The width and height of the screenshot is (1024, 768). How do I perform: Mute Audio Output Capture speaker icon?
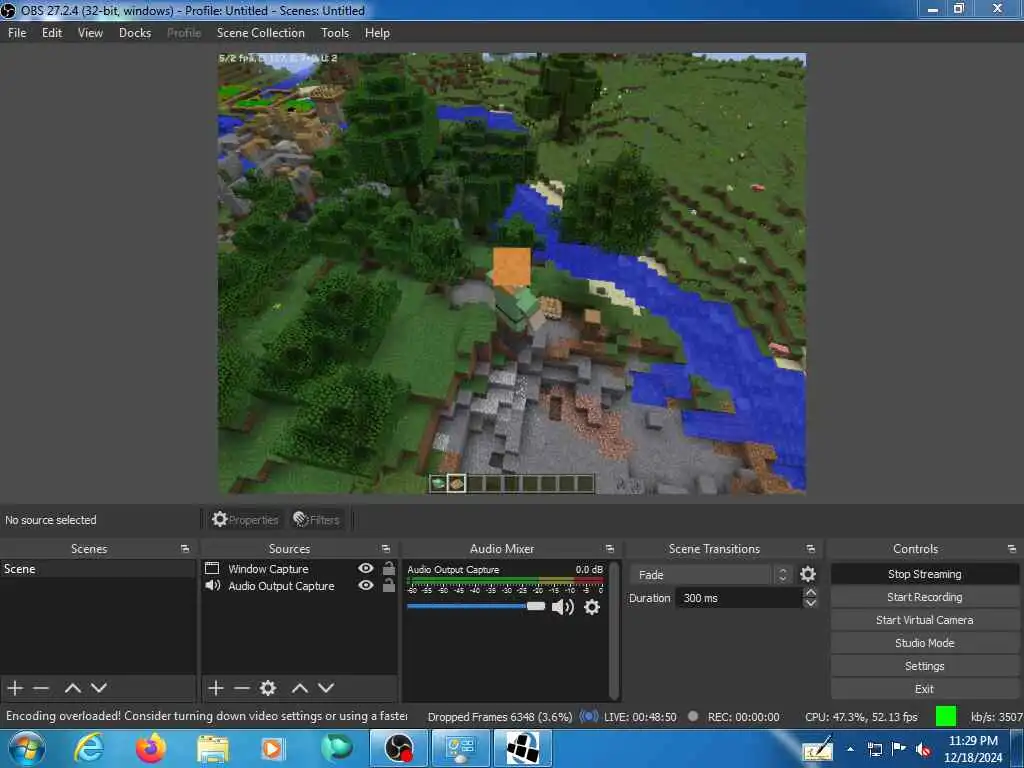coord(562,607)
